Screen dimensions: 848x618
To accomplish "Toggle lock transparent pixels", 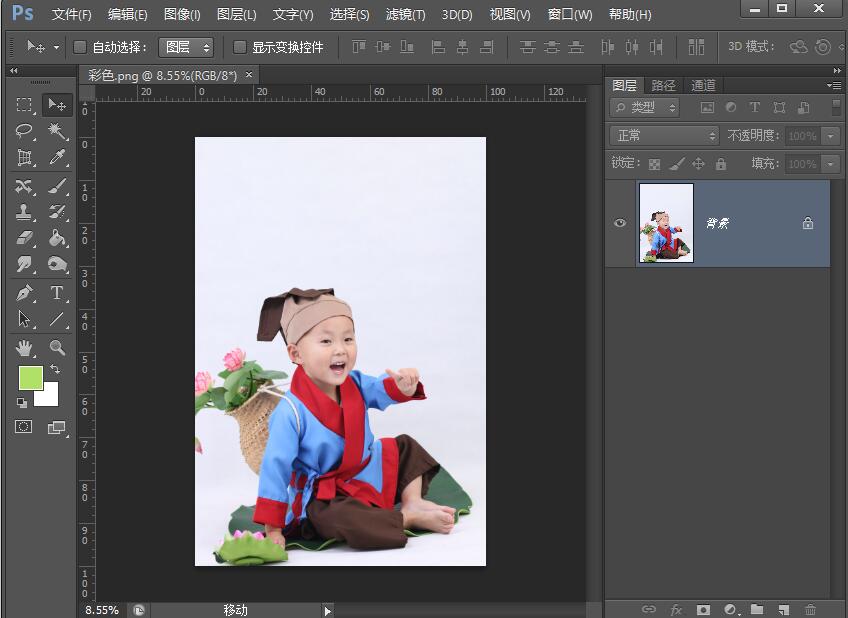I will pos(654,164).
